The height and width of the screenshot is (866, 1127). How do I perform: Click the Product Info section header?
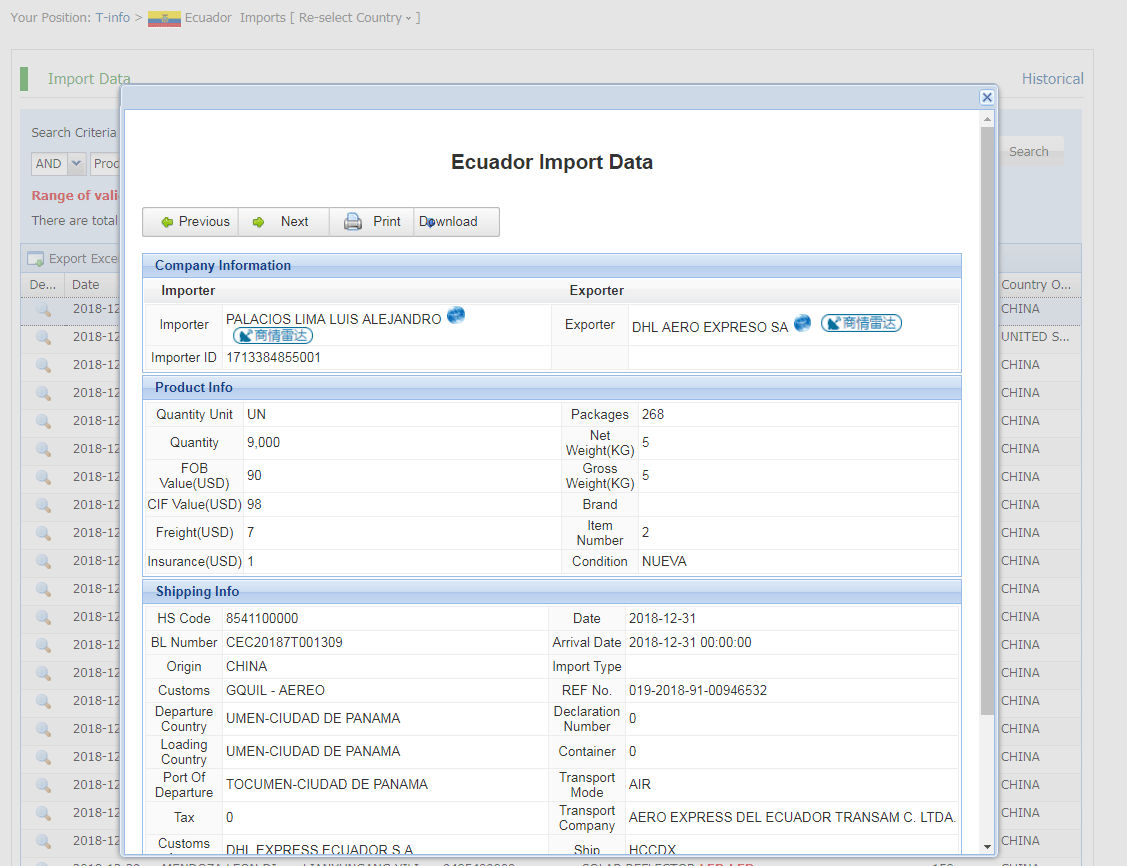[x=551, y=387]
